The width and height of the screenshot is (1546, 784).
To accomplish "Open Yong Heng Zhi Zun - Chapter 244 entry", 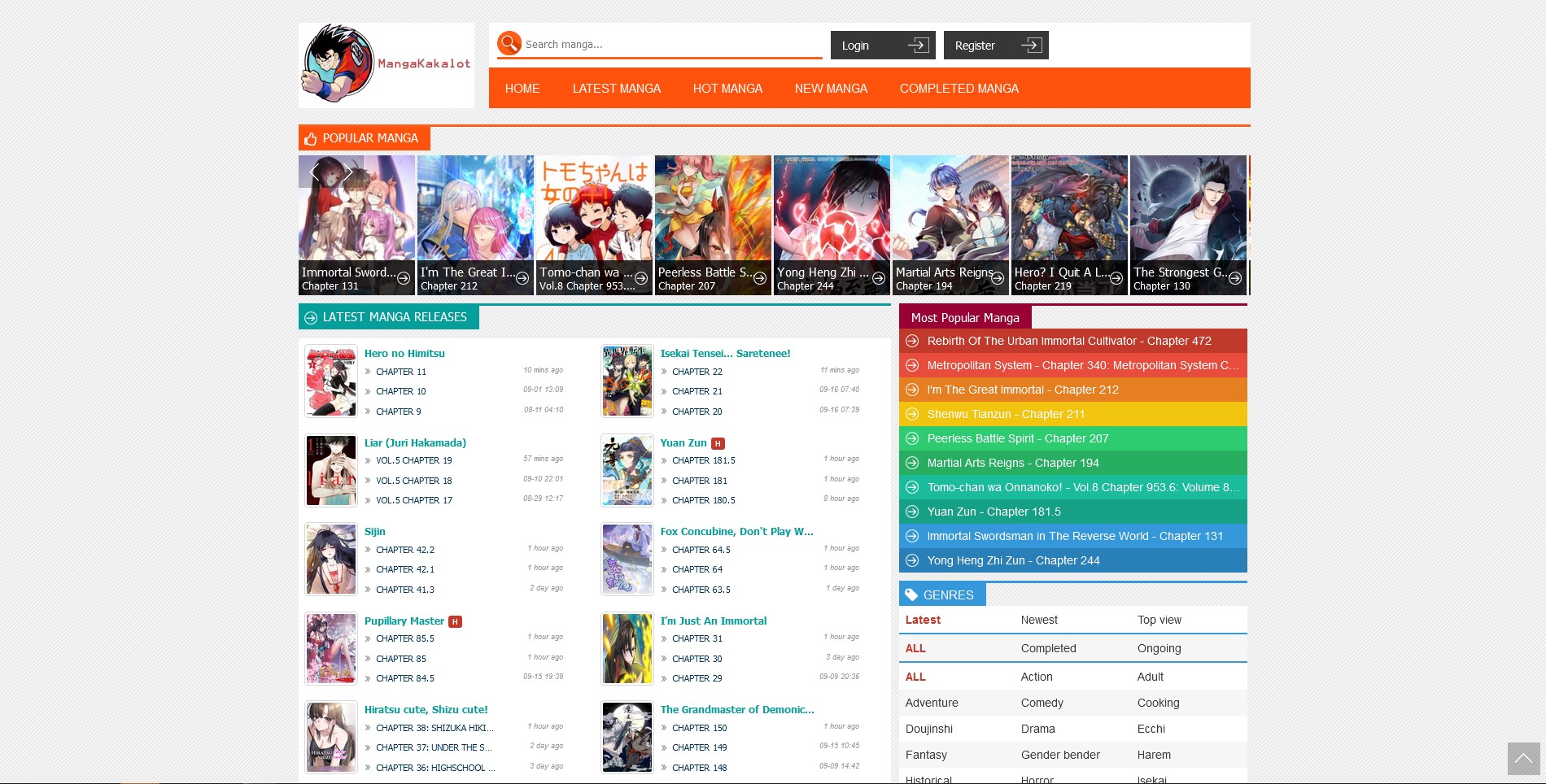I will [1073, 560].
